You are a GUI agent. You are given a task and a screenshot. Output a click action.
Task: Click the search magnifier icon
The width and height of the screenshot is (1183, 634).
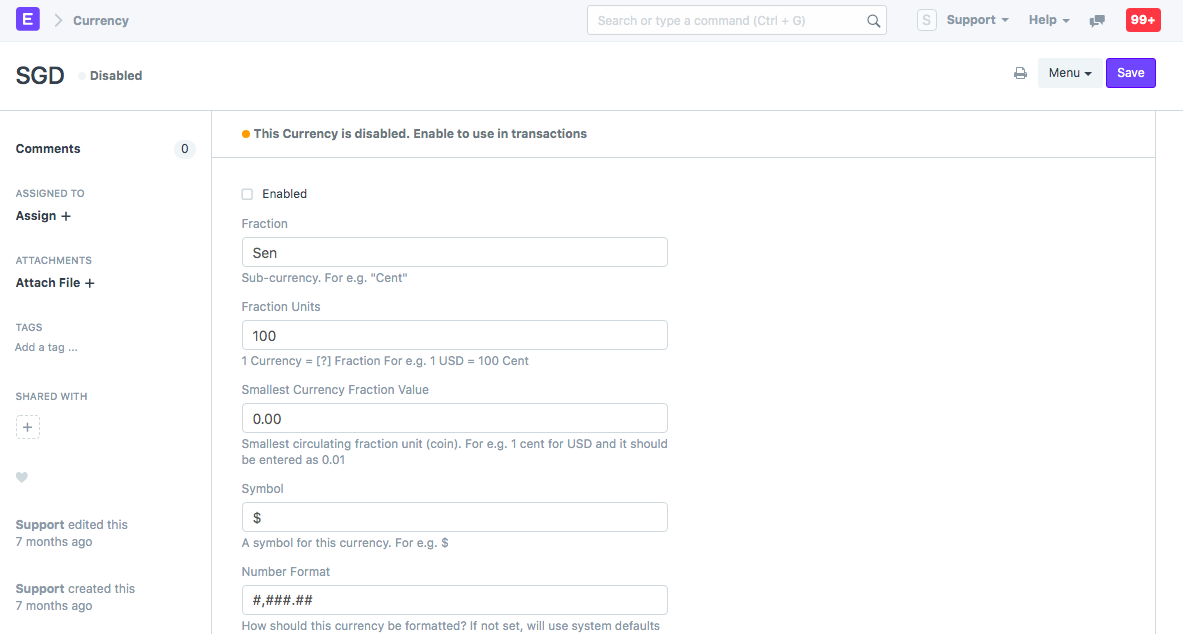(x=873, y=21)
